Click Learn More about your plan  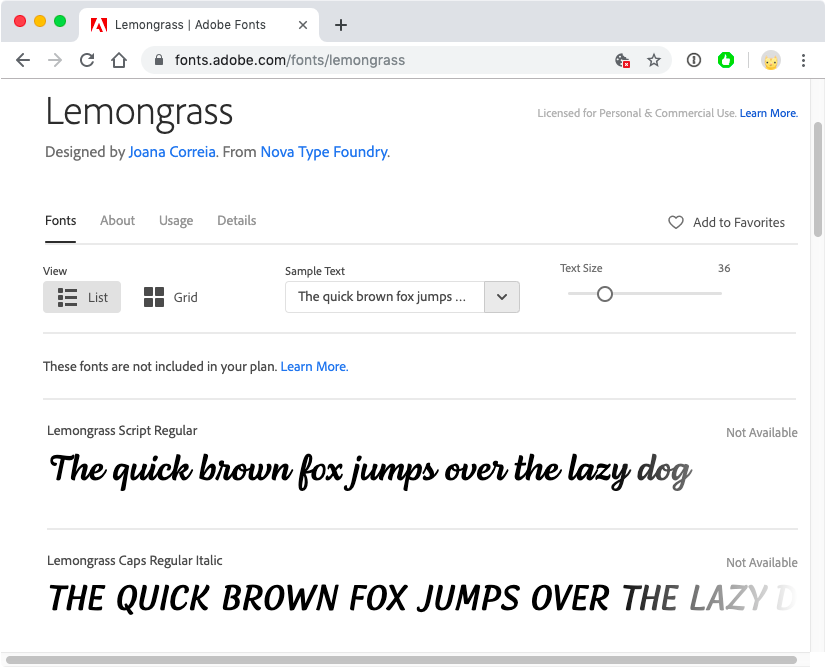[314, 367]
